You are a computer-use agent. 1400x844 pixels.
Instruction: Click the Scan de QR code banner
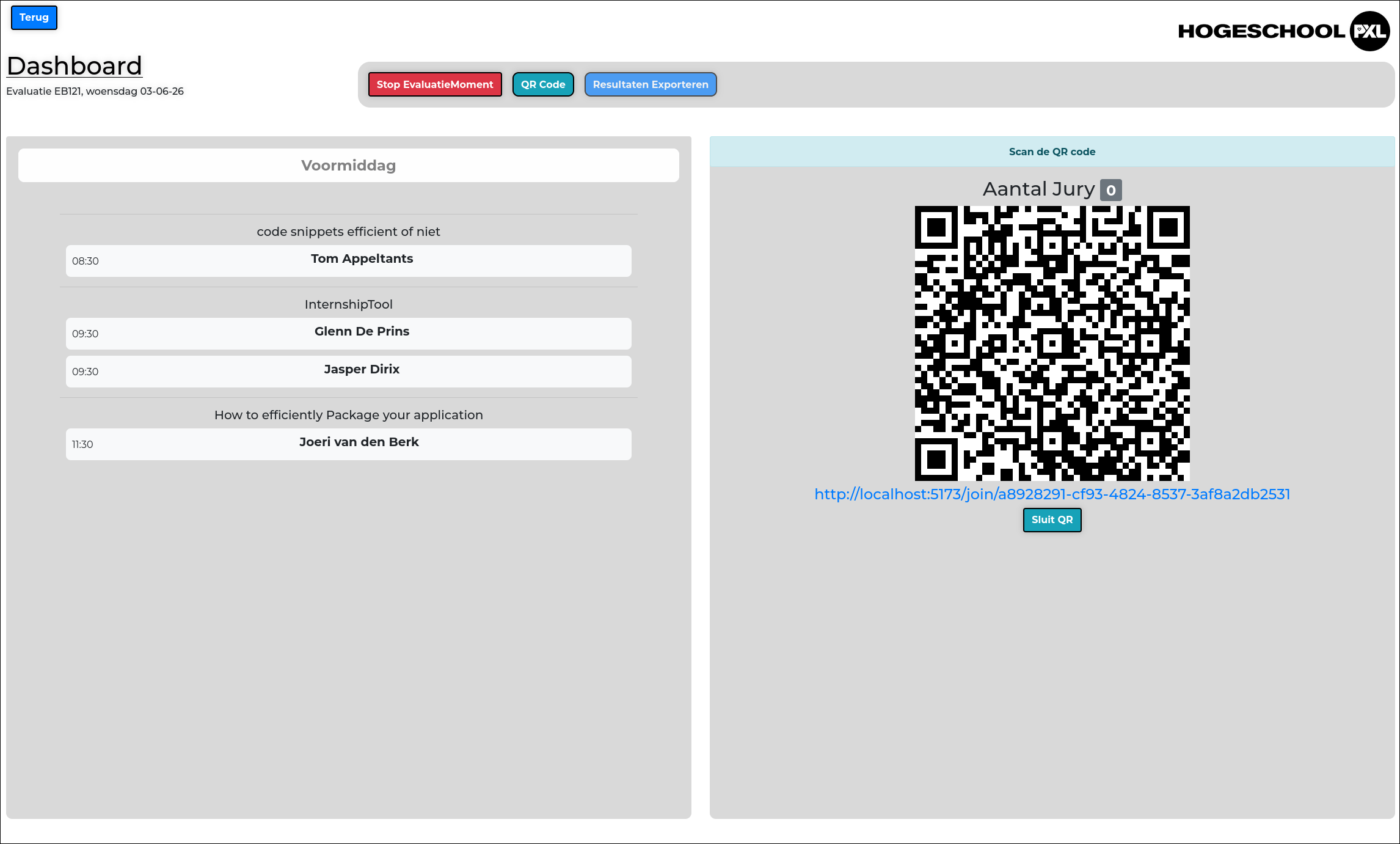pyautogui.click(x=1052, y=152)
